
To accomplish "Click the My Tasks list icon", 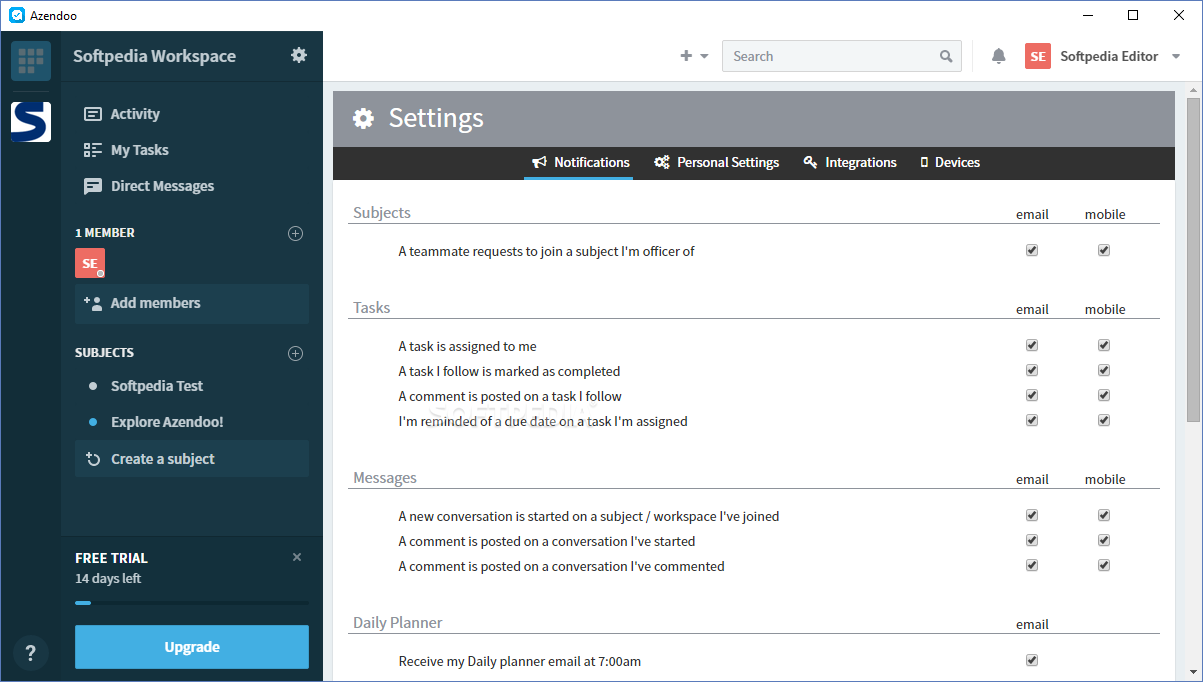I will pos(93,150).
